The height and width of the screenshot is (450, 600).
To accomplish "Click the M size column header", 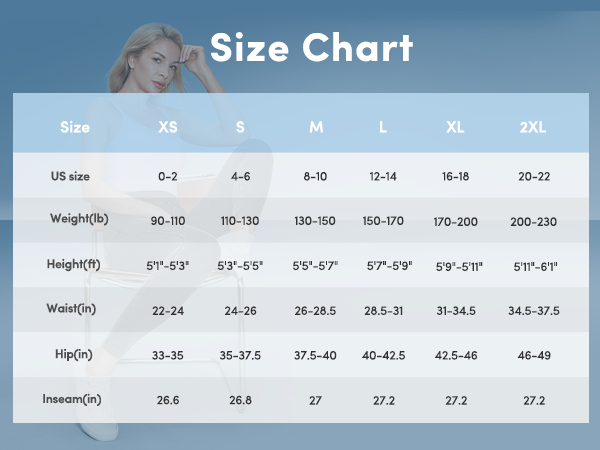I will (x=316, y=127).
